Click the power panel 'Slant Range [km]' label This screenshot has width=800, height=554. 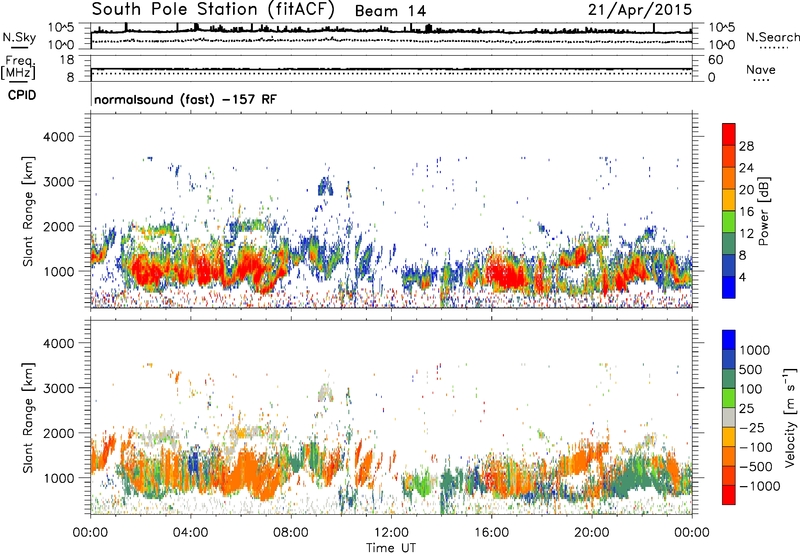[28, 211]
